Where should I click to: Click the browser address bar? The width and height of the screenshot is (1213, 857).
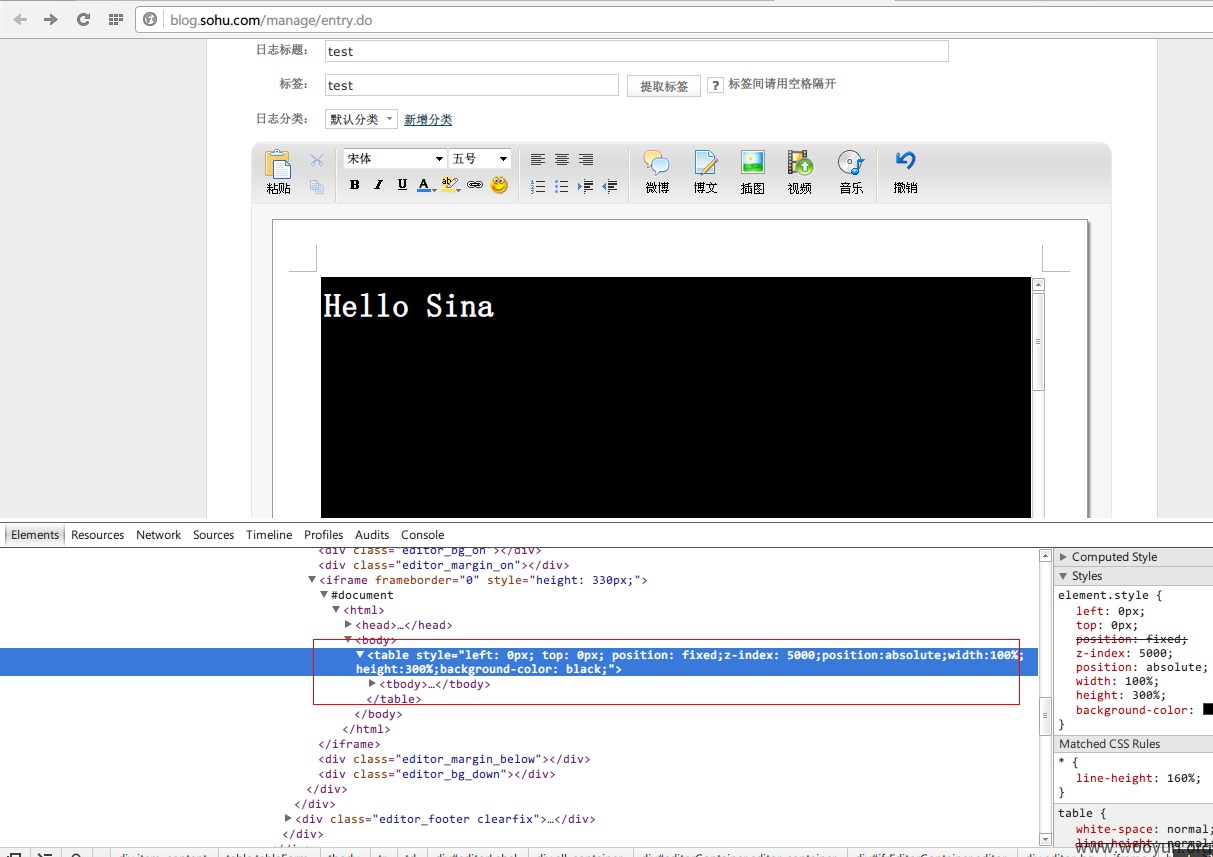(x=673, y=19)
